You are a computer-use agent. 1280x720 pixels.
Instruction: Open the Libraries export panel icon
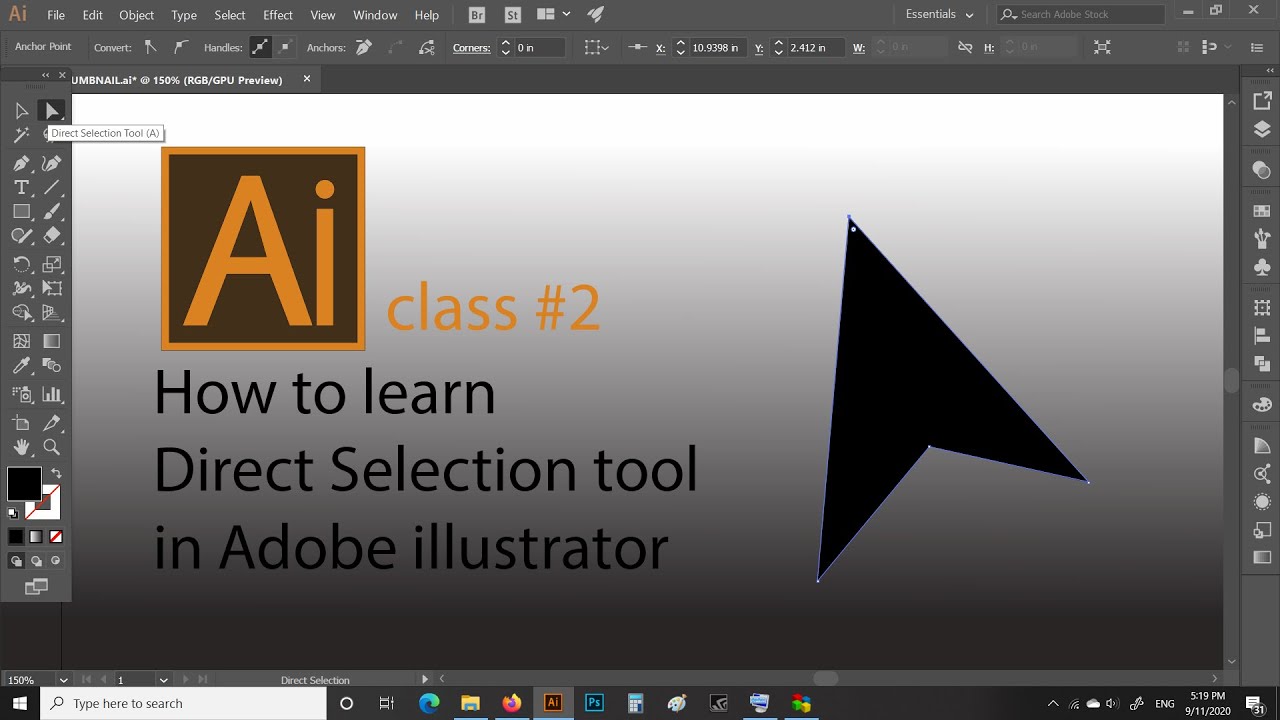coord(1262,101)
